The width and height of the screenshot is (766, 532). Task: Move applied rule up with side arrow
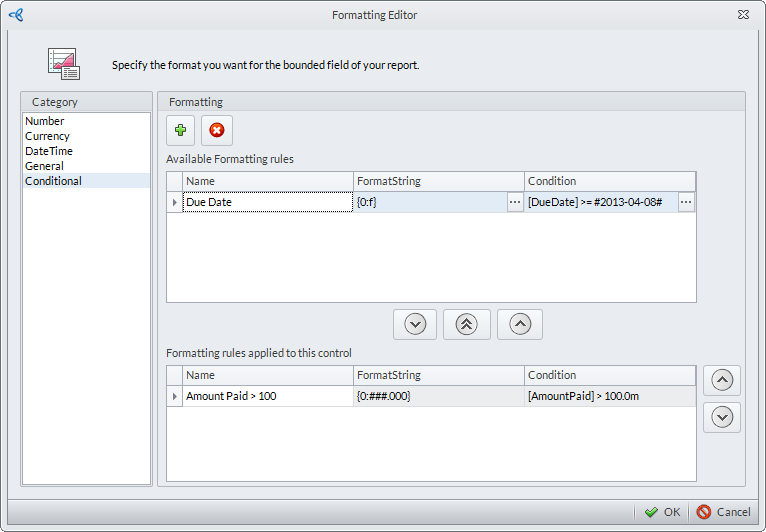[722, 380]
